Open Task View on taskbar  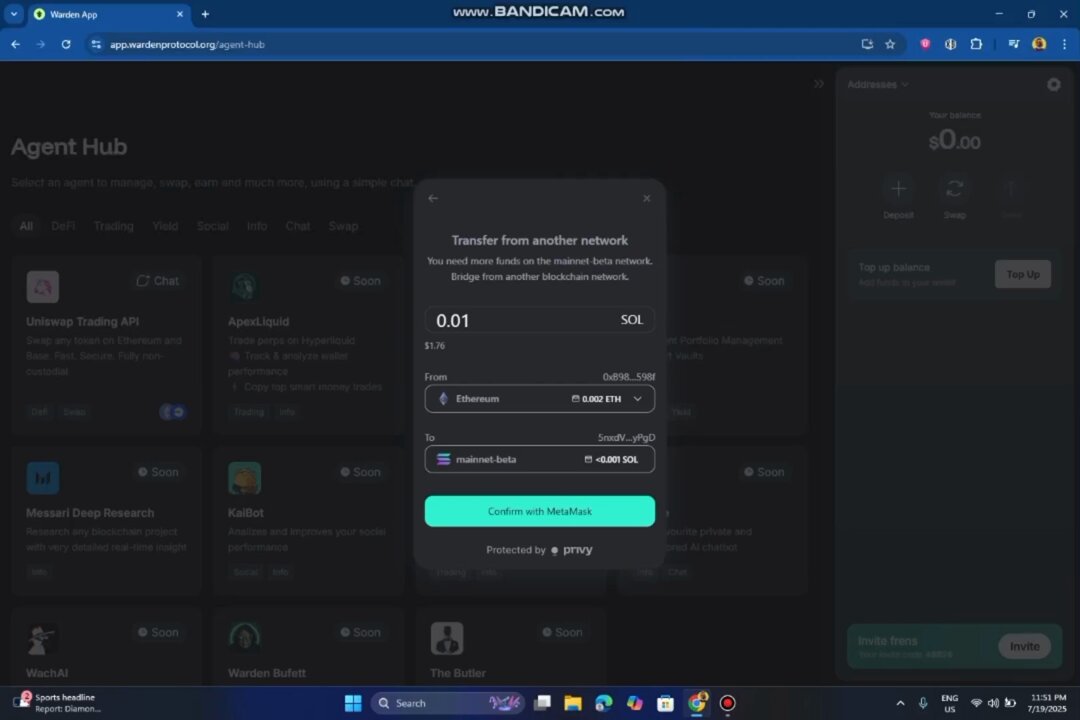pyautogui.click(x=543, y=703)
